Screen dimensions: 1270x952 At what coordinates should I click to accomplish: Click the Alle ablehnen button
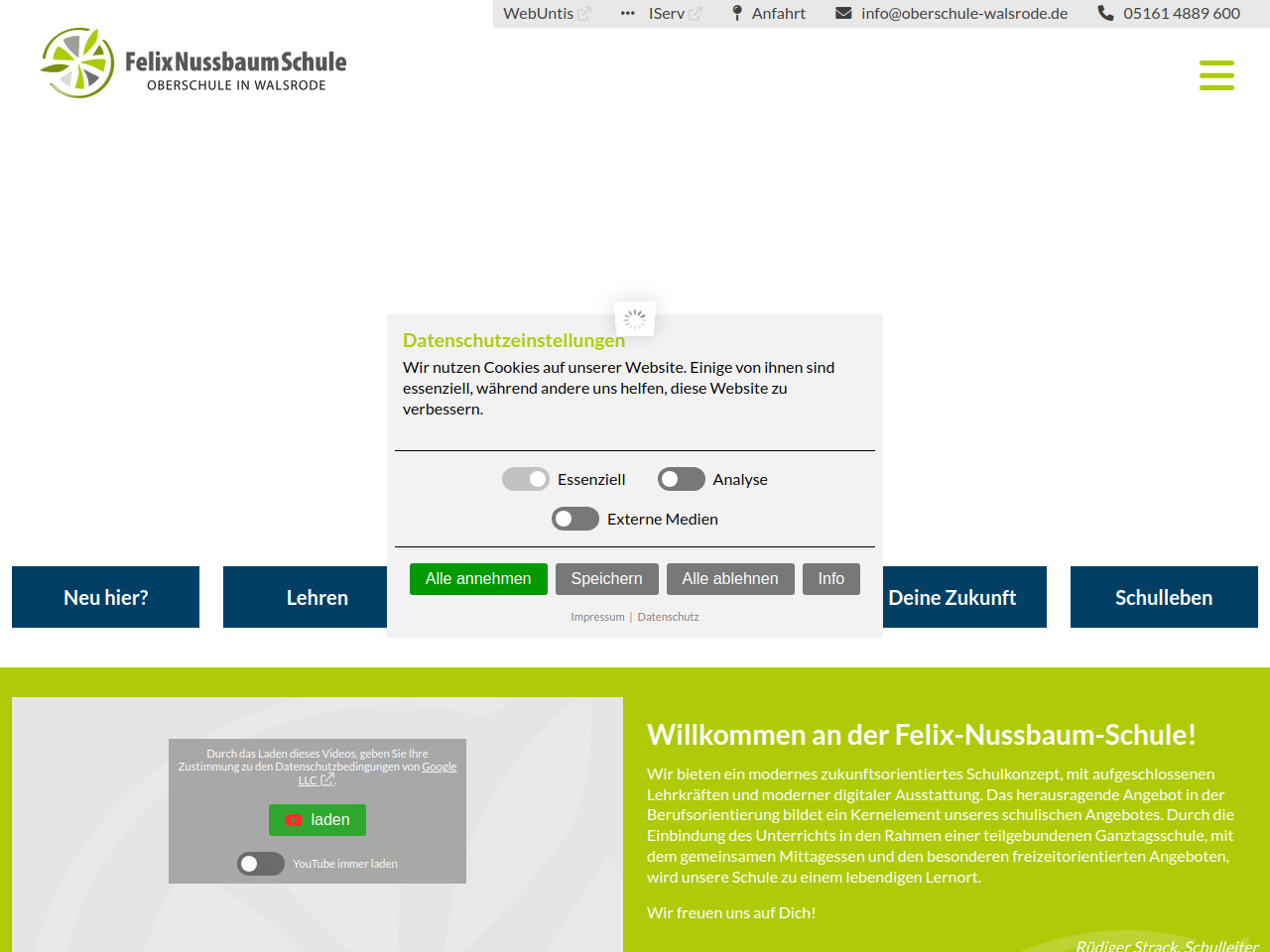730,579
